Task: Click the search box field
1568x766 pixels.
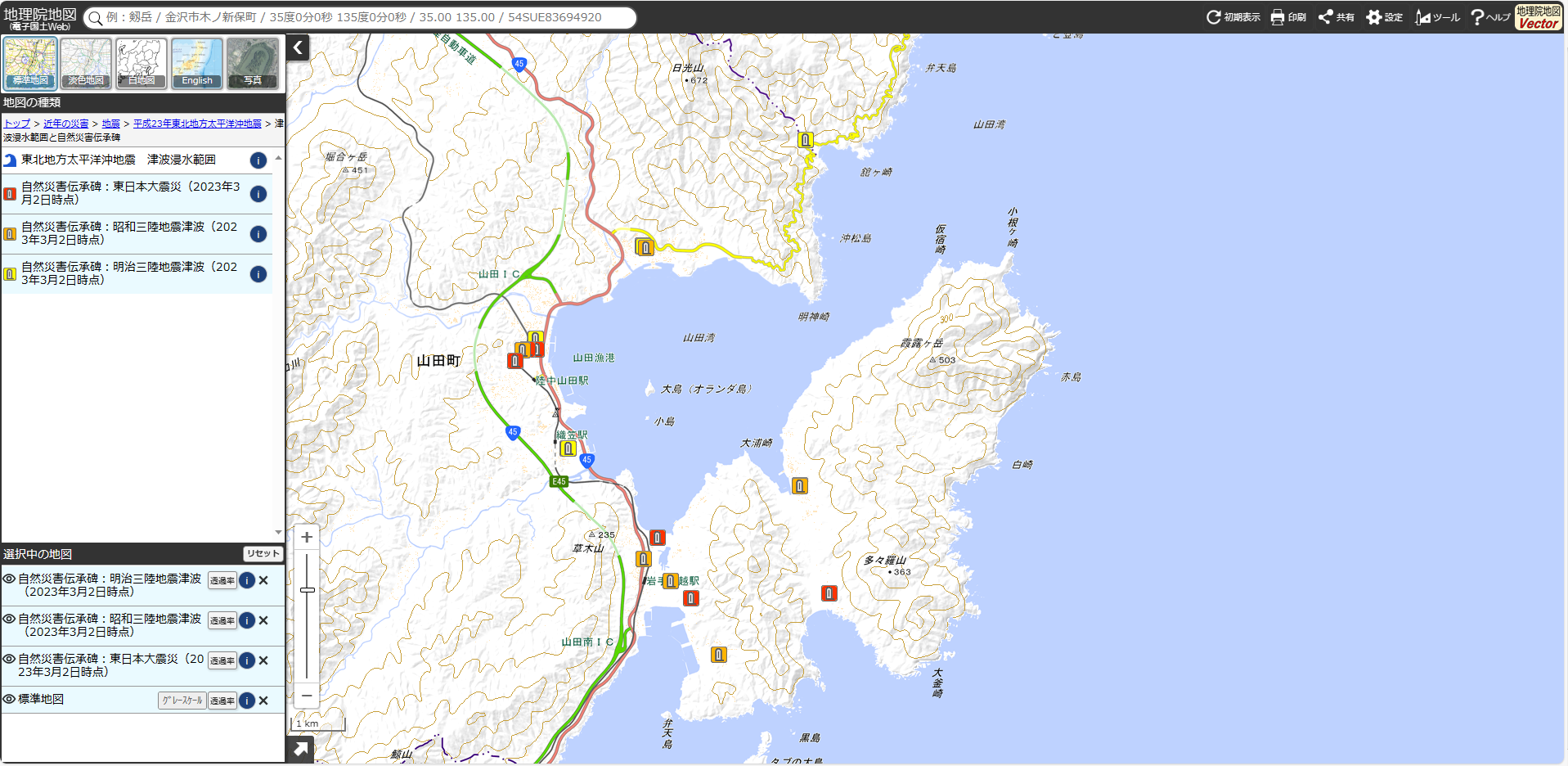Action: coord(360,17)
